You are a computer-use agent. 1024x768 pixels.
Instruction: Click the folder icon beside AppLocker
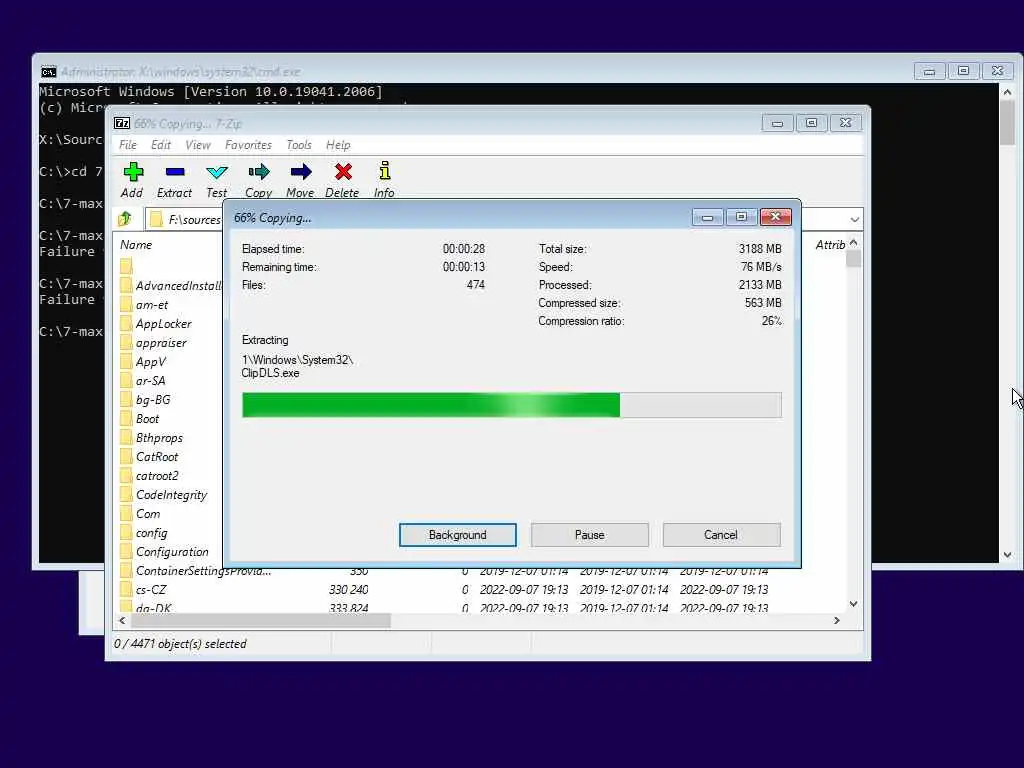click(x=126, y=324)
